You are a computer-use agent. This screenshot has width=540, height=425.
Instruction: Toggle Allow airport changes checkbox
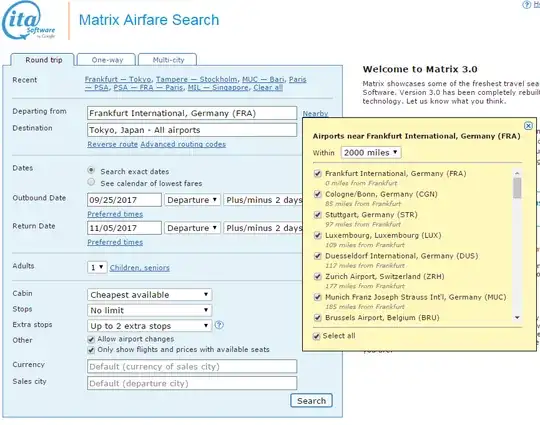91,340
